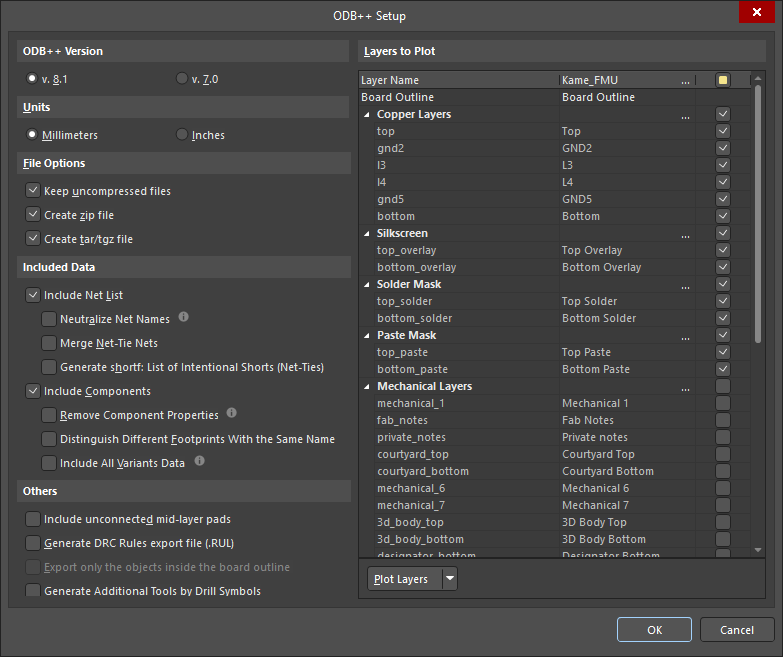783x657 pixels.
Task: Enable Generate DRC Rules export file
Action: coord(33,543)
